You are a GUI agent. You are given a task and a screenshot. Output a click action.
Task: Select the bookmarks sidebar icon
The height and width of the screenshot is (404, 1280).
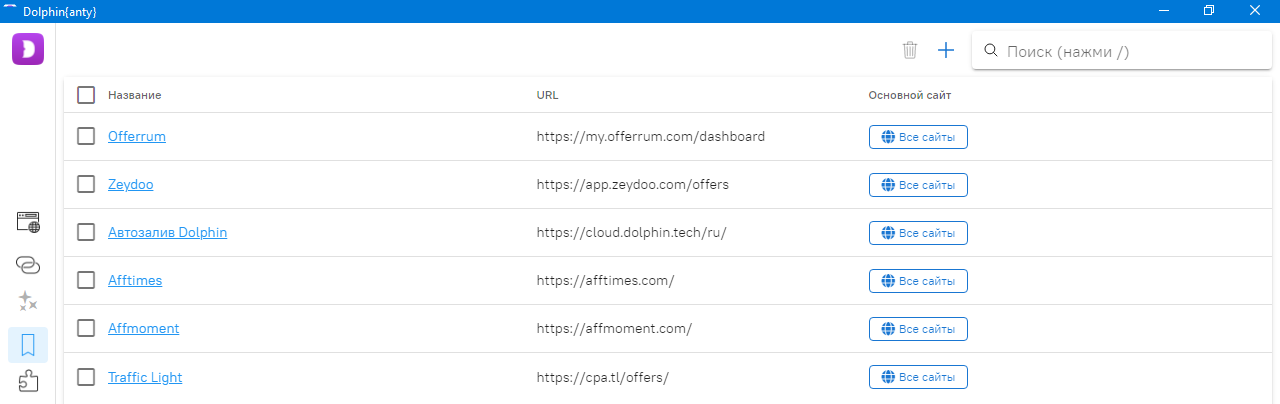coord(28,345)
